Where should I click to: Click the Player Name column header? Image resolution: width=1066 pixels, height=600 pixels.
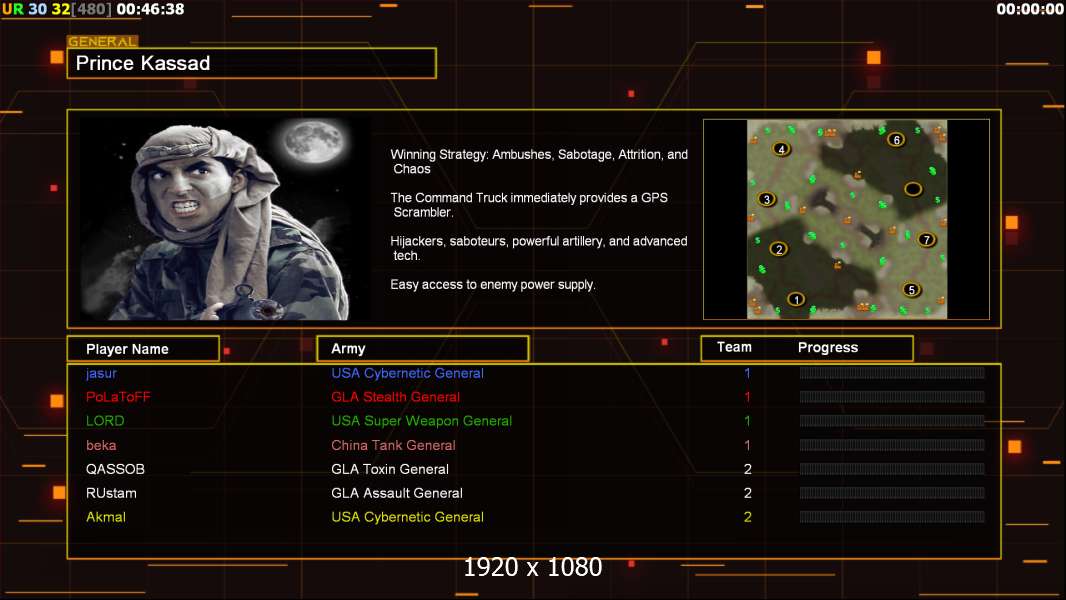tap(143, 349)
